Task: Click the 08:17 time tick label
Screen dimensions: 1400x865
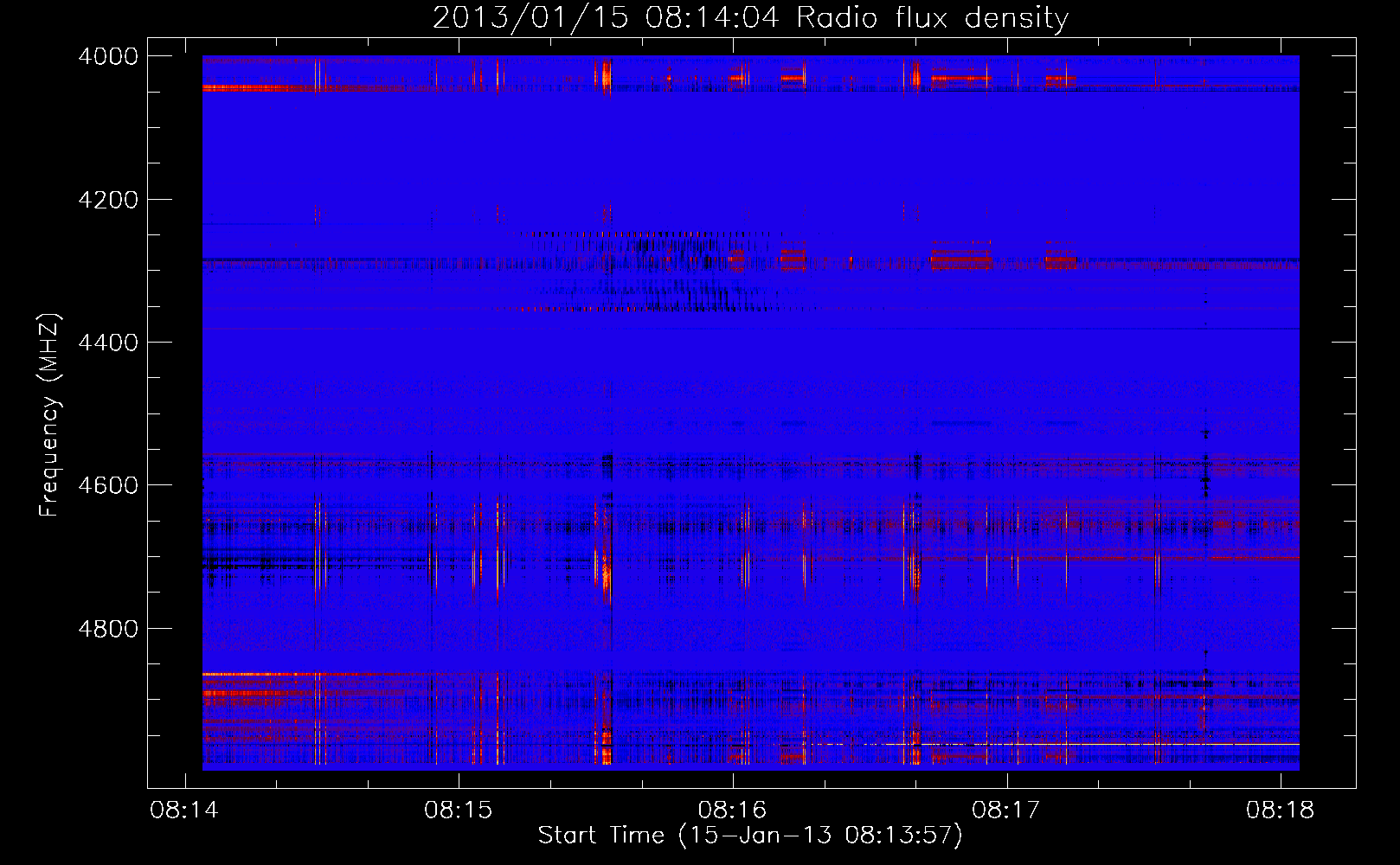Action: pos(1006,811)
